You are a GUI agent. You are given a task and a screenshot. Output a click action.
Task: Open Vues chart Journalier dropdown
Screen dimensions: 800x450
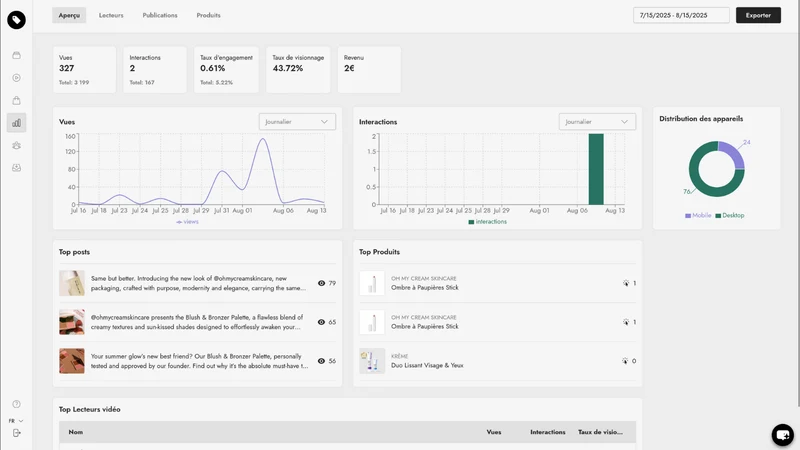pyautogui.click(x=297, y=121)
